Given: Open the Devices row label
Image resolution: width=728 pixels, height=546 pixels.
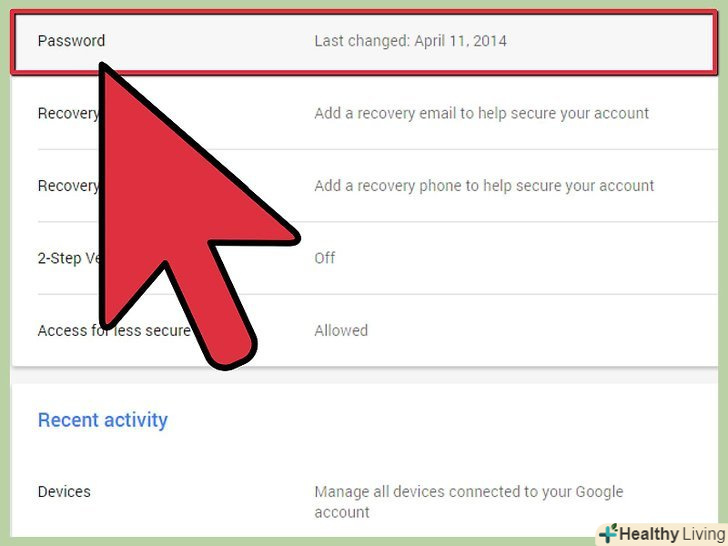Looking at the screenshot, I should click(64, 492).
